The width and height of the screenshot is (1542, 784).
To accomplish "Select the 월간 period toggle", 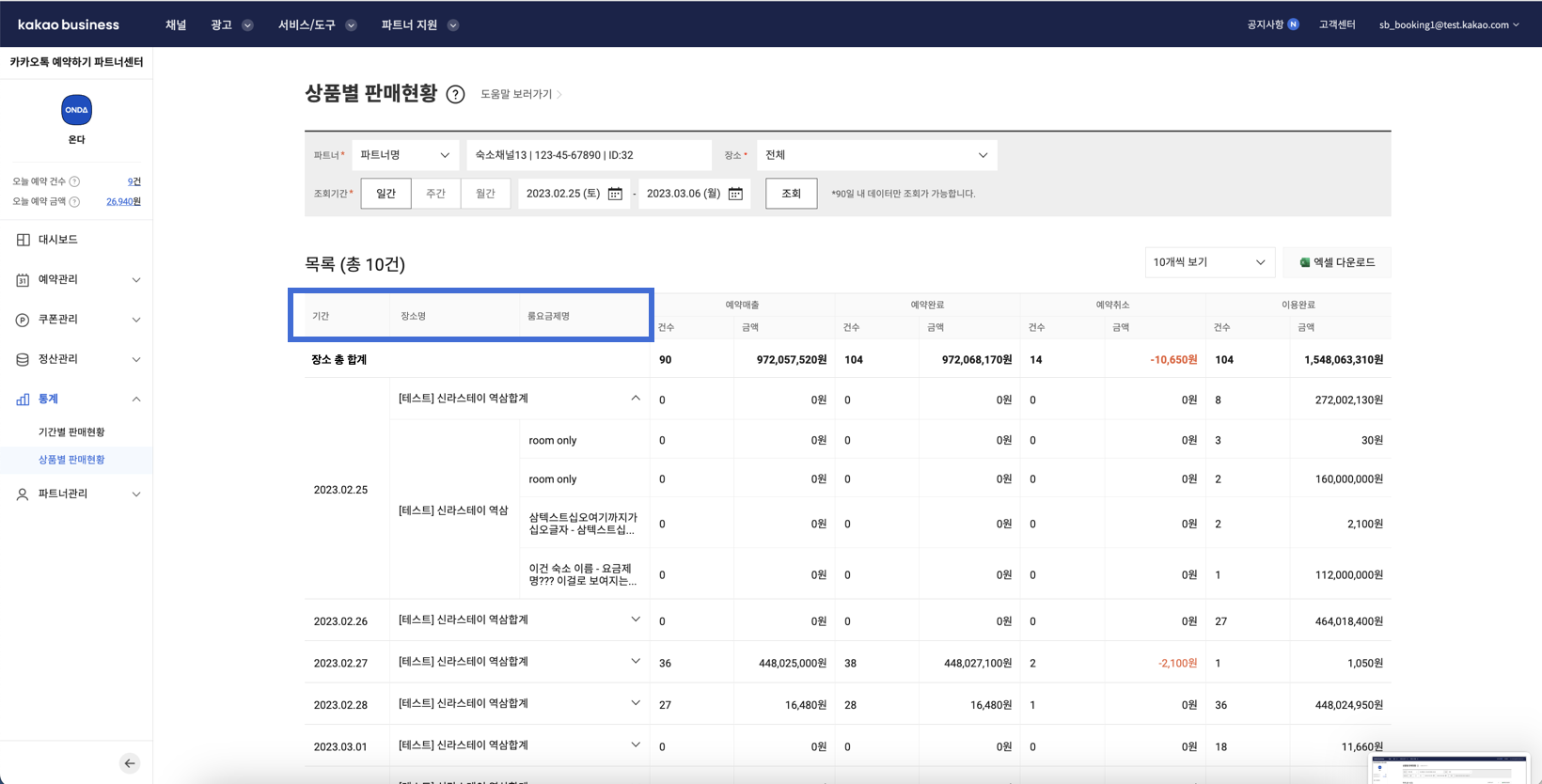I will click(485, 194).
